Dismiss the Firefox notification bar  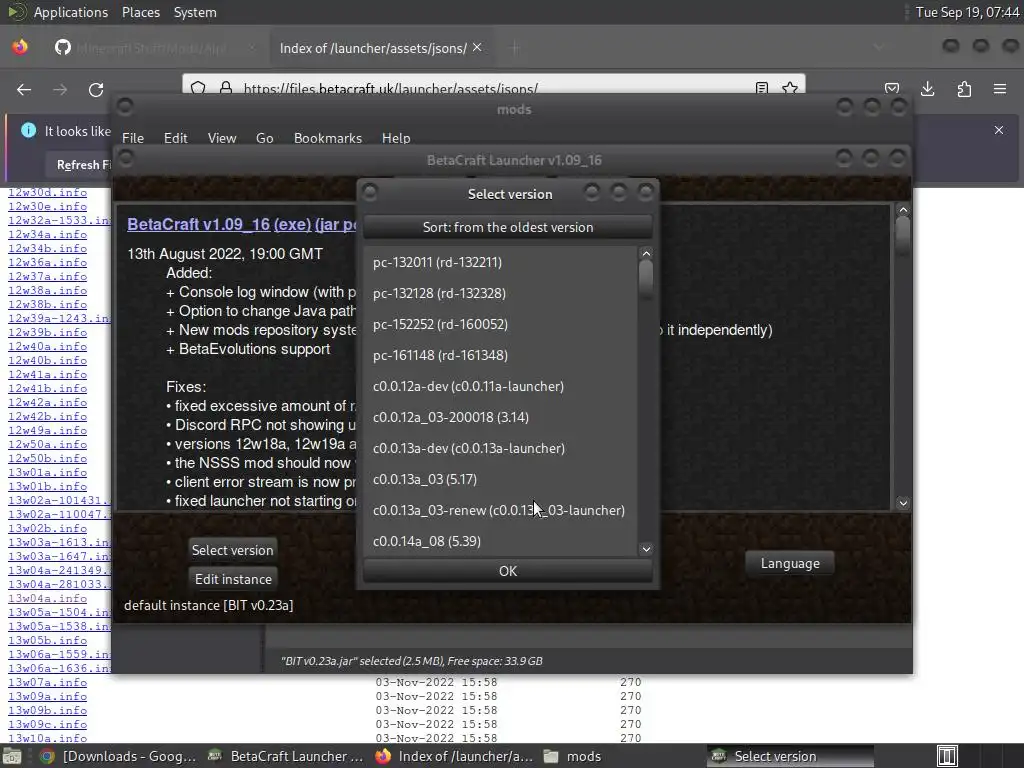(999, 130)
